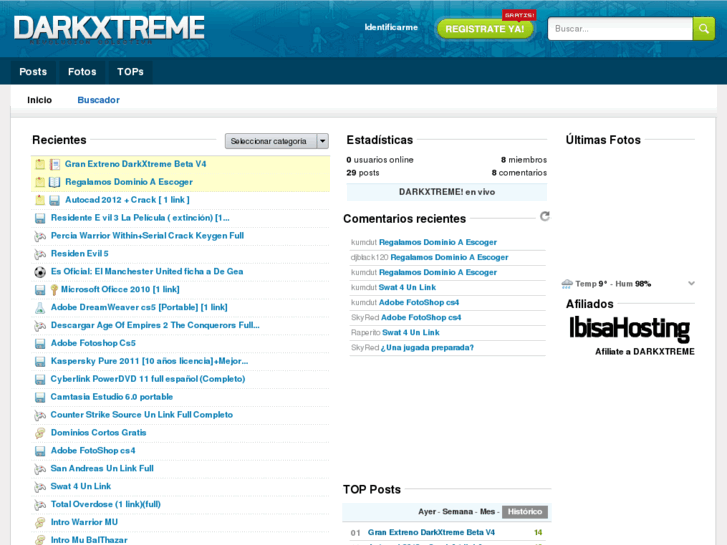The image size is (727, 545).
Task: Click the weather cloud icon near Temp
Action: click(567, 284)
